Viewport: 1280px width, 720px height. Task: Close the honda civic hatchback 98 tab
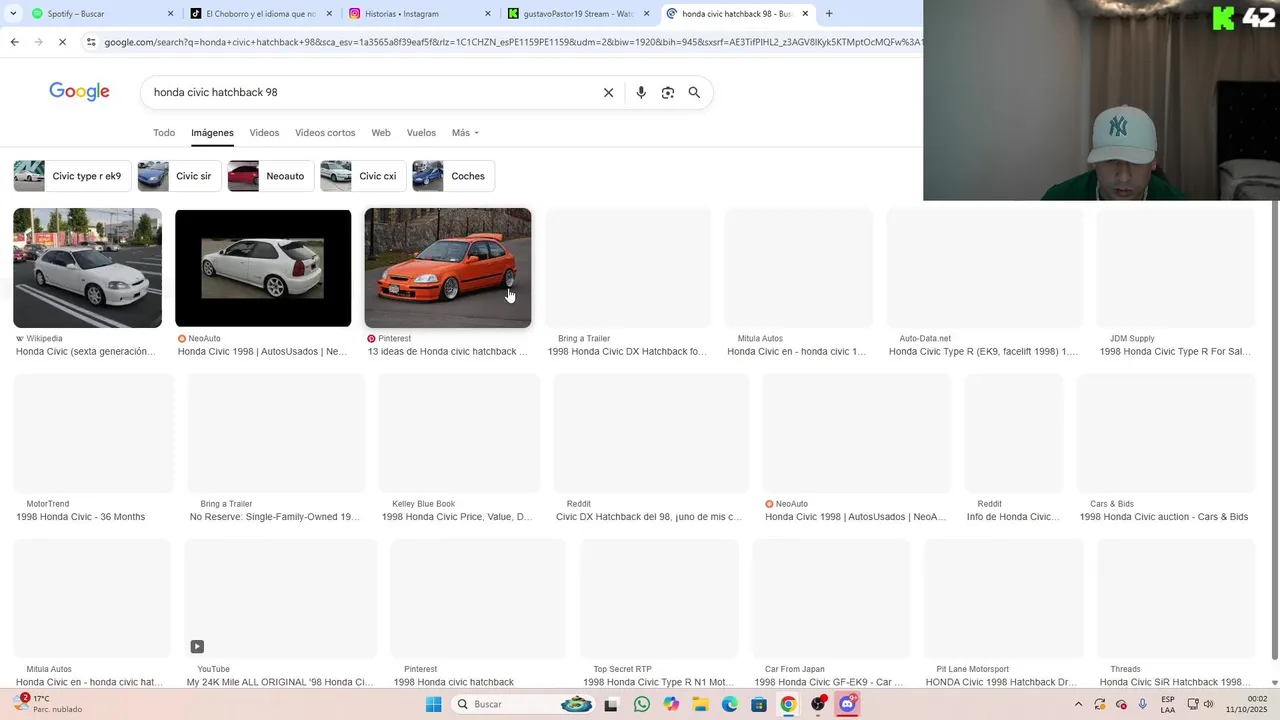(805, 14)
